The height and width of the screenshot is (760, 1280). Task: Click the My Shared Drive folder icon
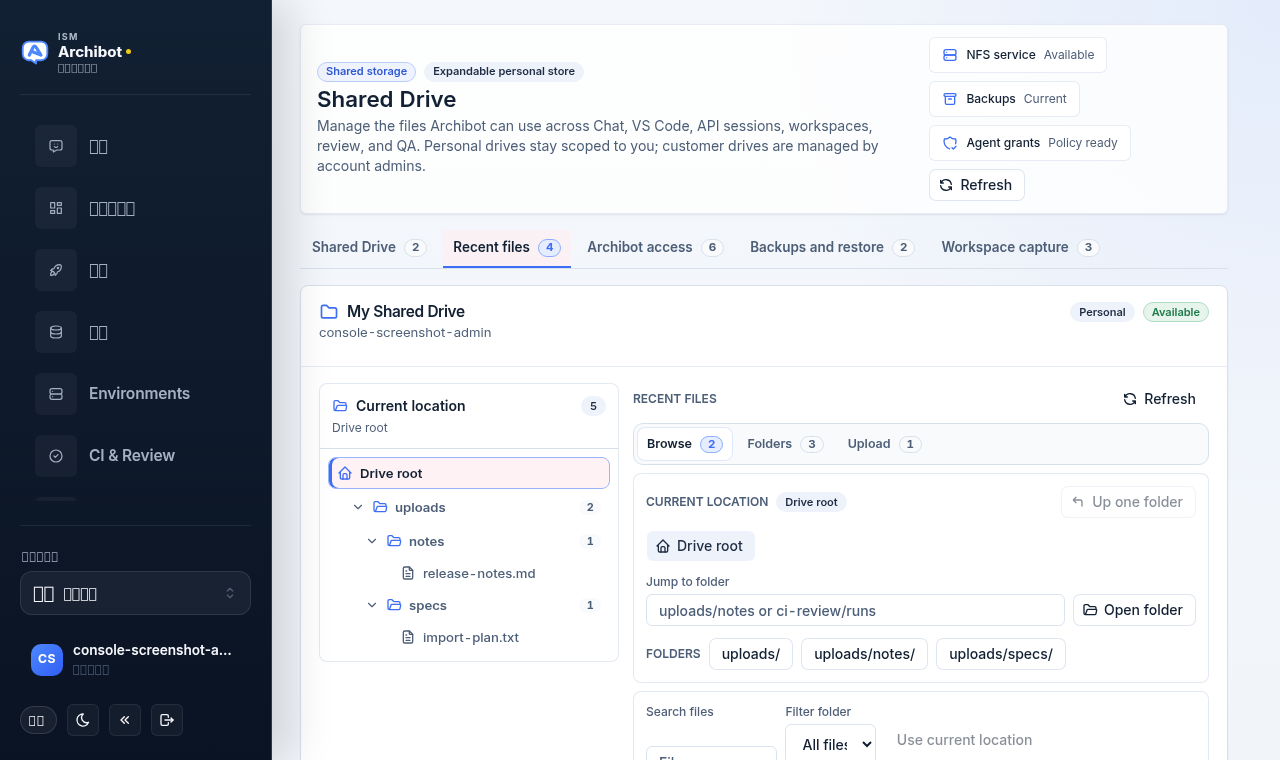click(x=328, y=312)
